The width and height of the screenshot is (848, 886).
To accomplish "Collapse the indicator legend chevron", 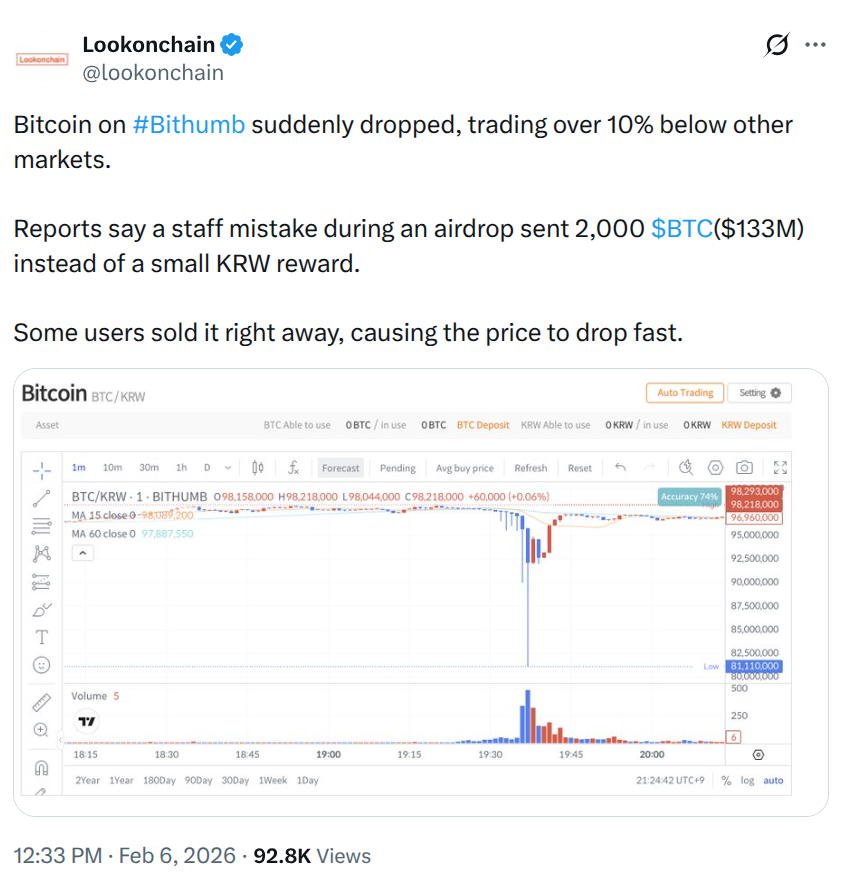I will 82,554.
